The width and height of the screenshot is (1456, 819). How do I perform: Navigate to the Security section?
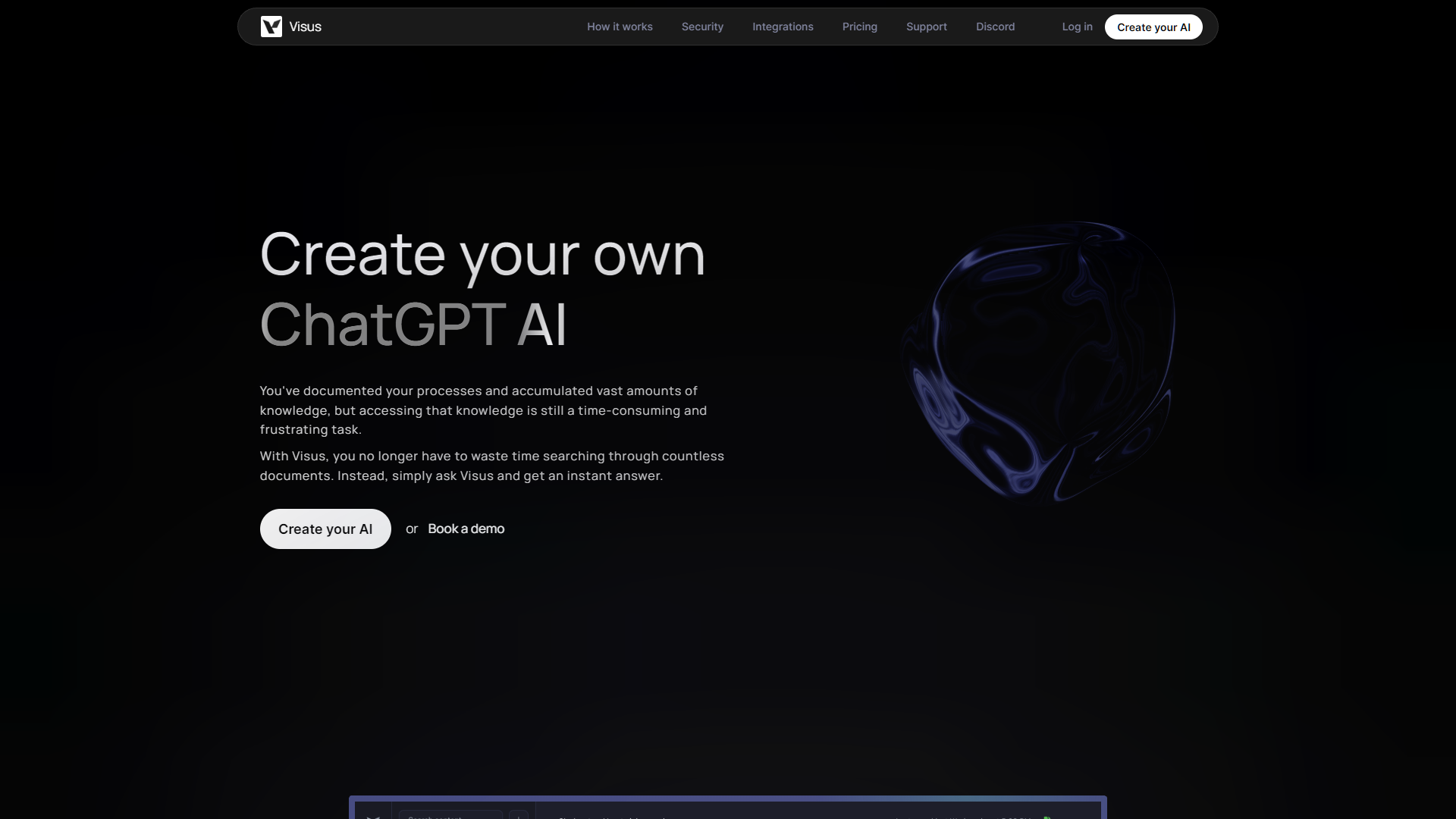(x=702, y=27)
